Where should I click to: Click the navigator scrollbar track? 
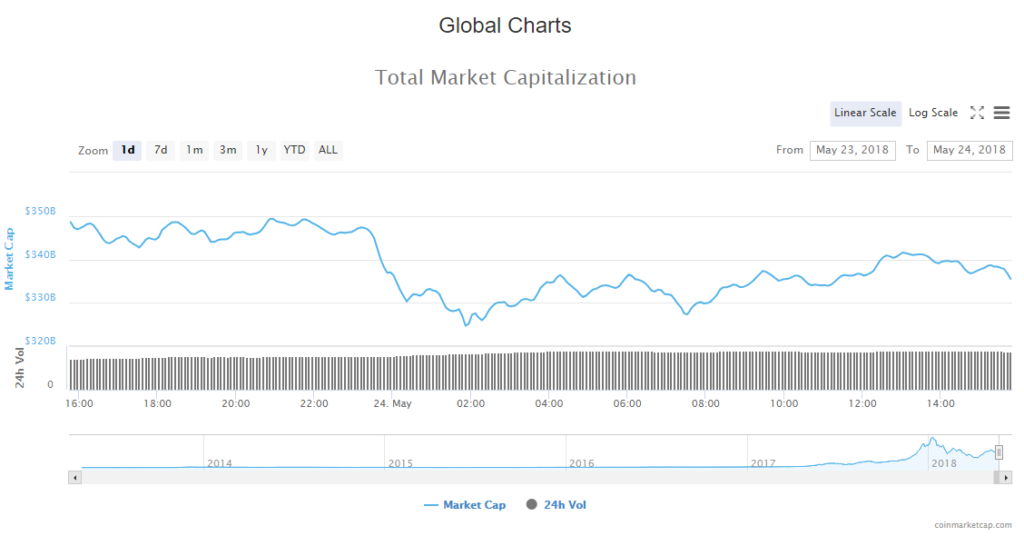[x=500, y=478]
